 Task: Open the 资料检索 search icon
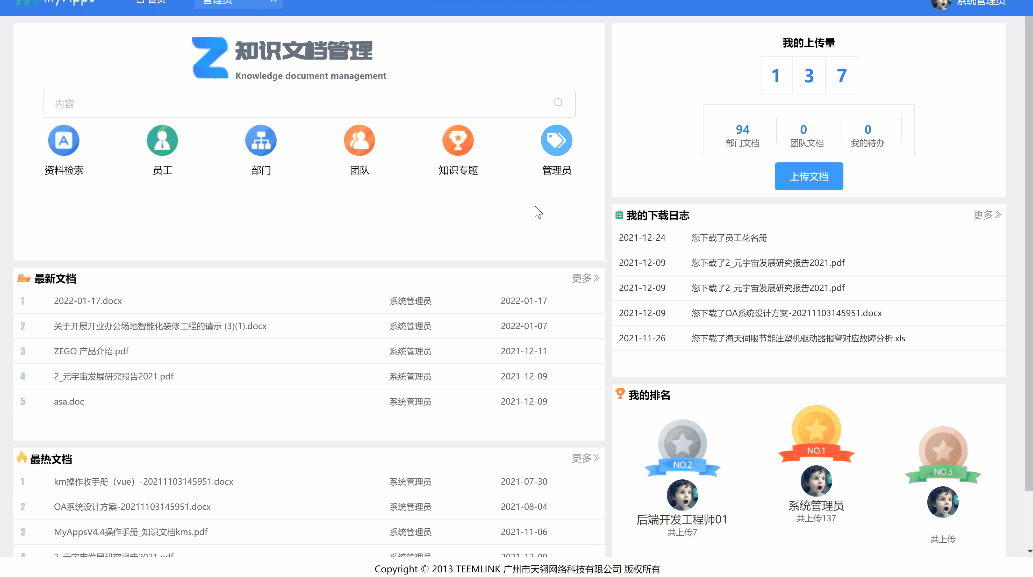(x=63, y=141)
